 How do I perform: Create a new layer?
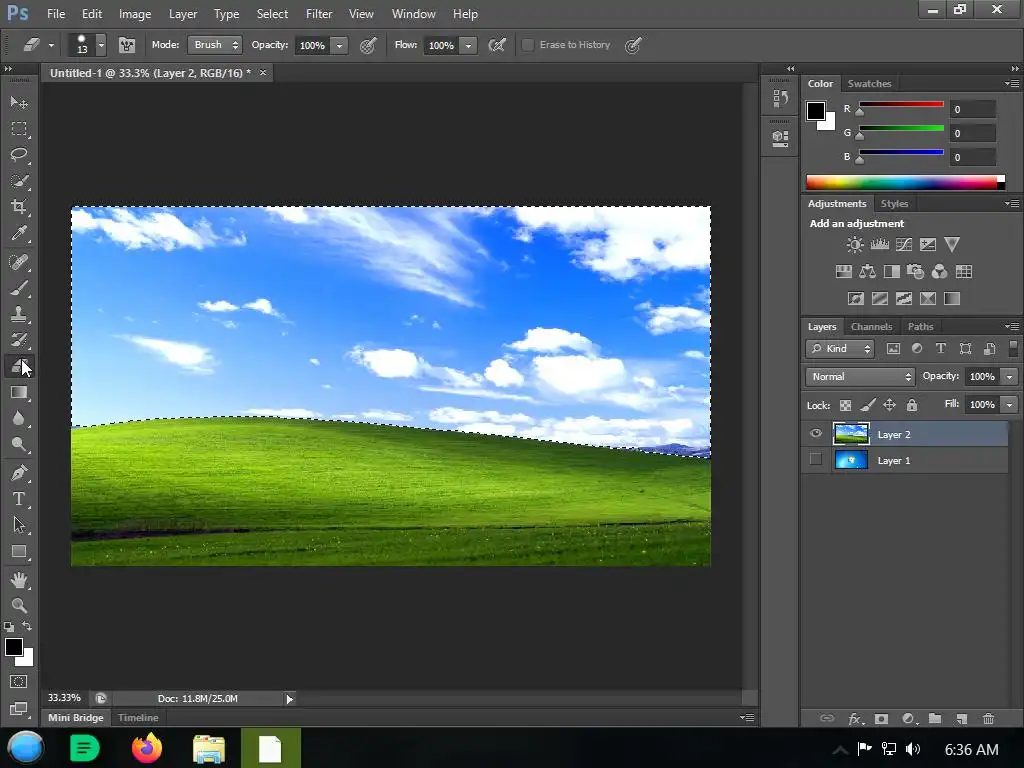961,718
